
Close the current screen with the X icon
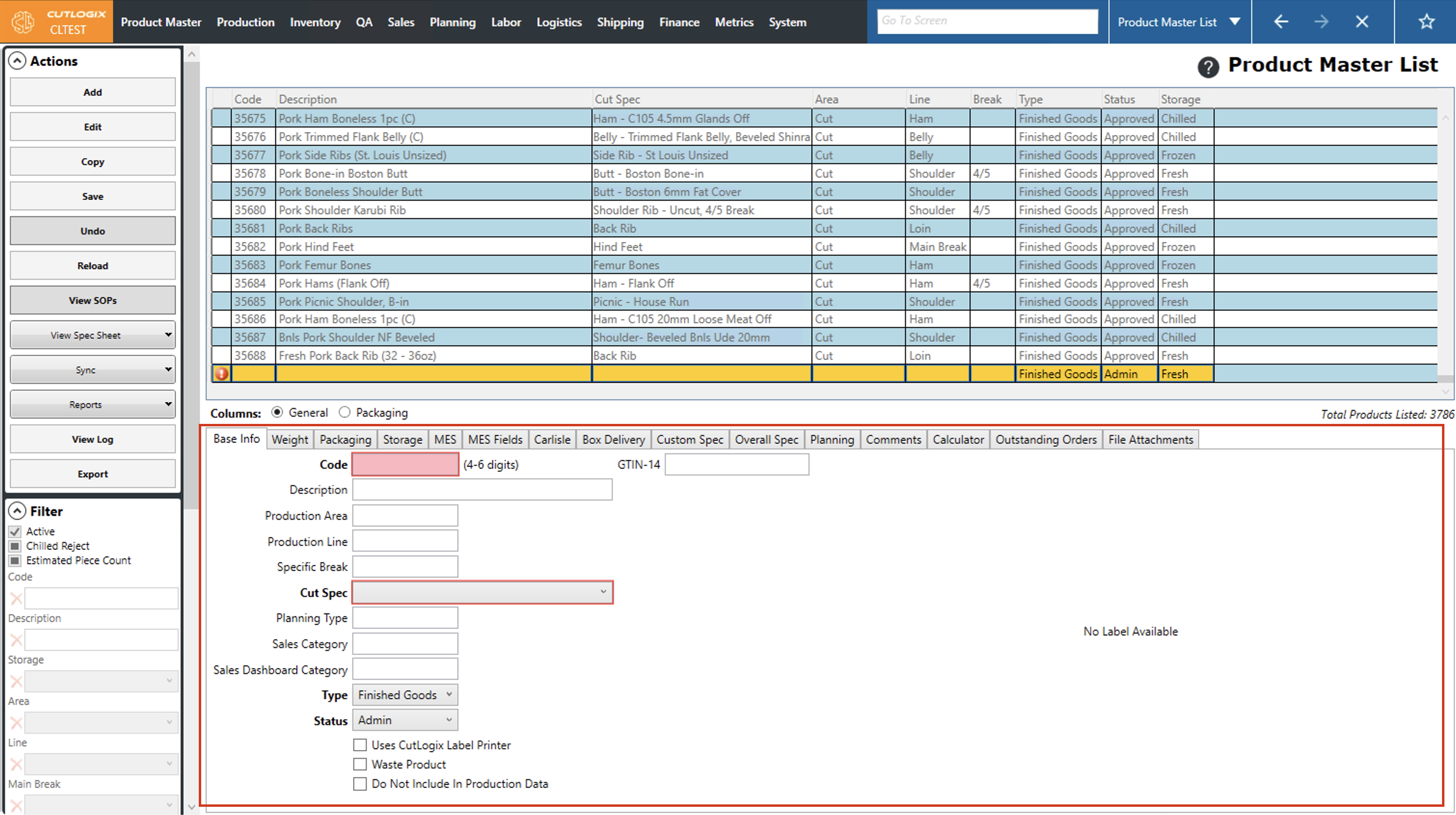(x=1361, y=22)
